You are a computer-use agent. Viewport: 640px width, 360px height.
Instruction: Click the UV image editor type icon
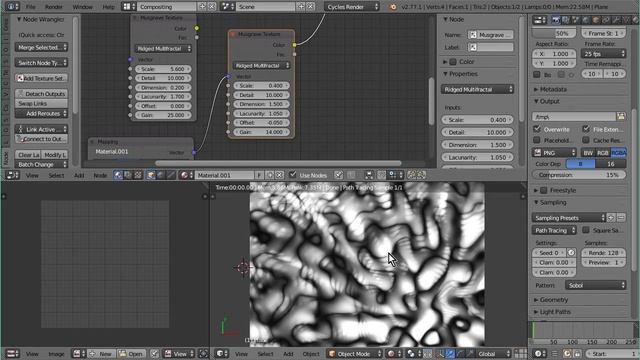pyautogui.click(x=12, y=353)
